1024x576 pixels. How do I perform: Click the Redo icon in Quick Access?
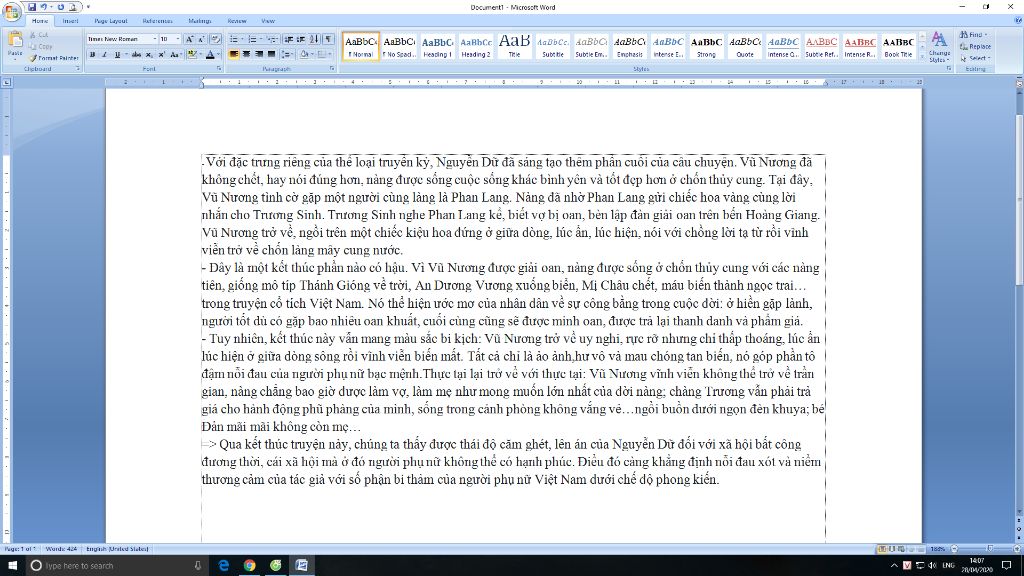pyautogui.click(x=61, y=7)
